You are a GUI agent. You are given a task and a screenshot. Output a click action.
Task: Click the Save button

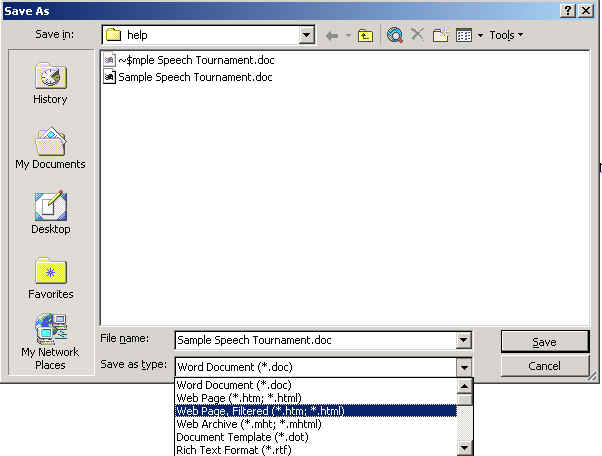click(x=544, y=342)
